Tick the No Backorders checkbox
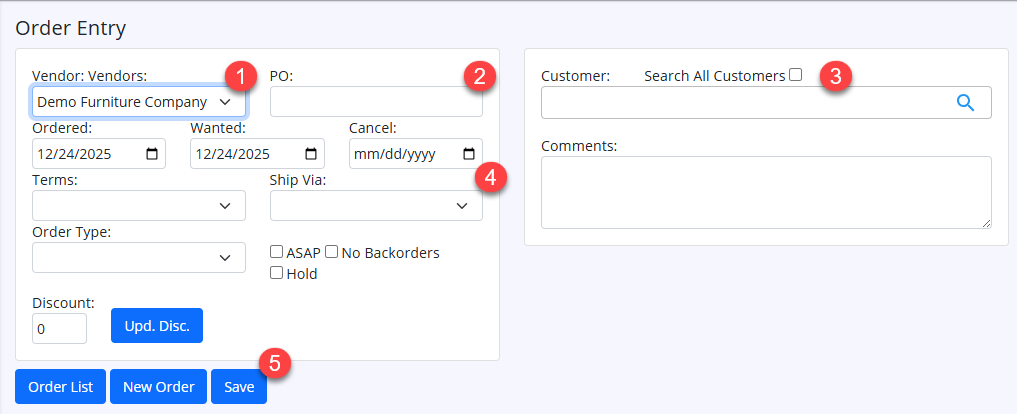1017x414 pixels. tap(331, 253)
